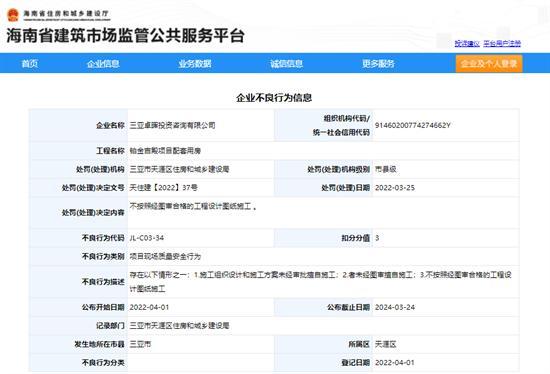Click the 不良行为分类 label
Image resolution: width=550 pixels, height=374 pixels.
[103, 362]
